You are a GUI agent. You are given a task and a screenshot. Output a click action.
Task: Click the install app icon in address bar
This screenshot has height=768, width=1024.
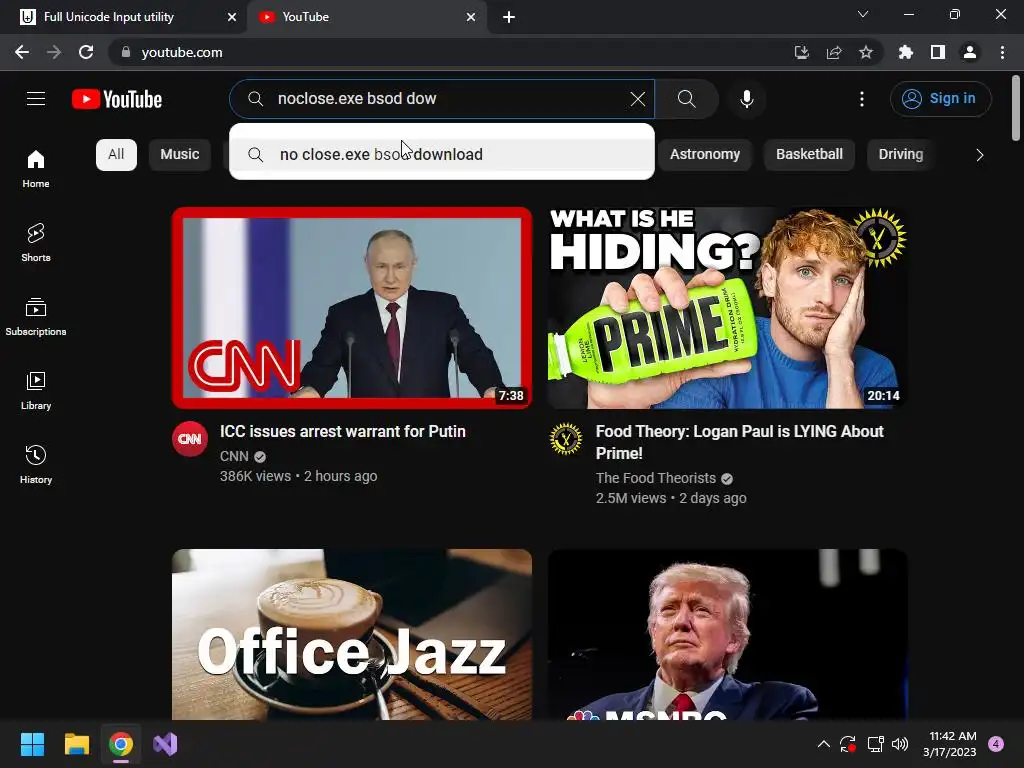801,52
